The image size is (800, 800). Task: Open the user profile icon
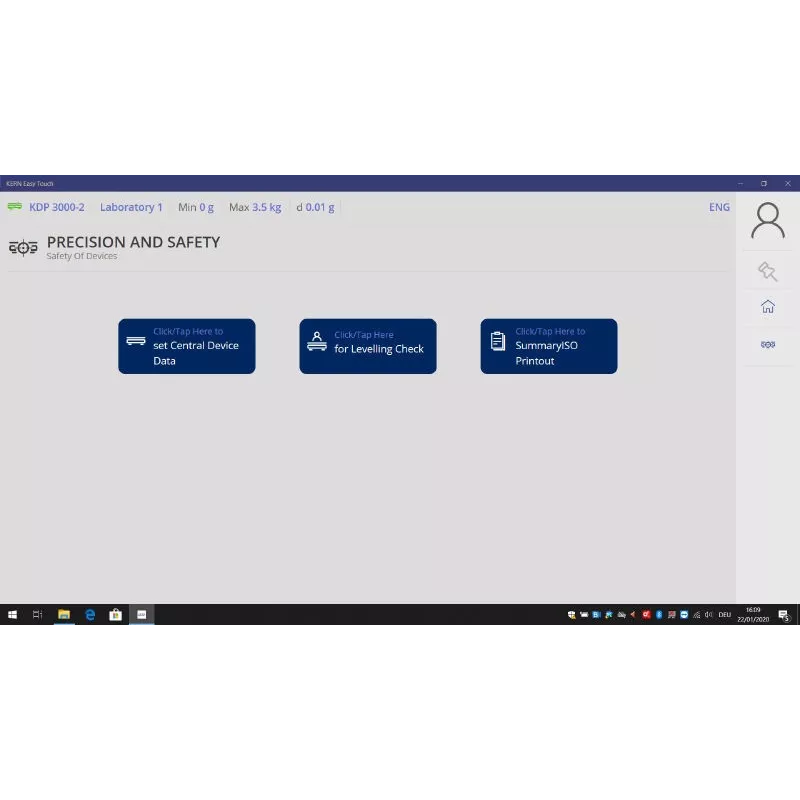pos(767,220)
